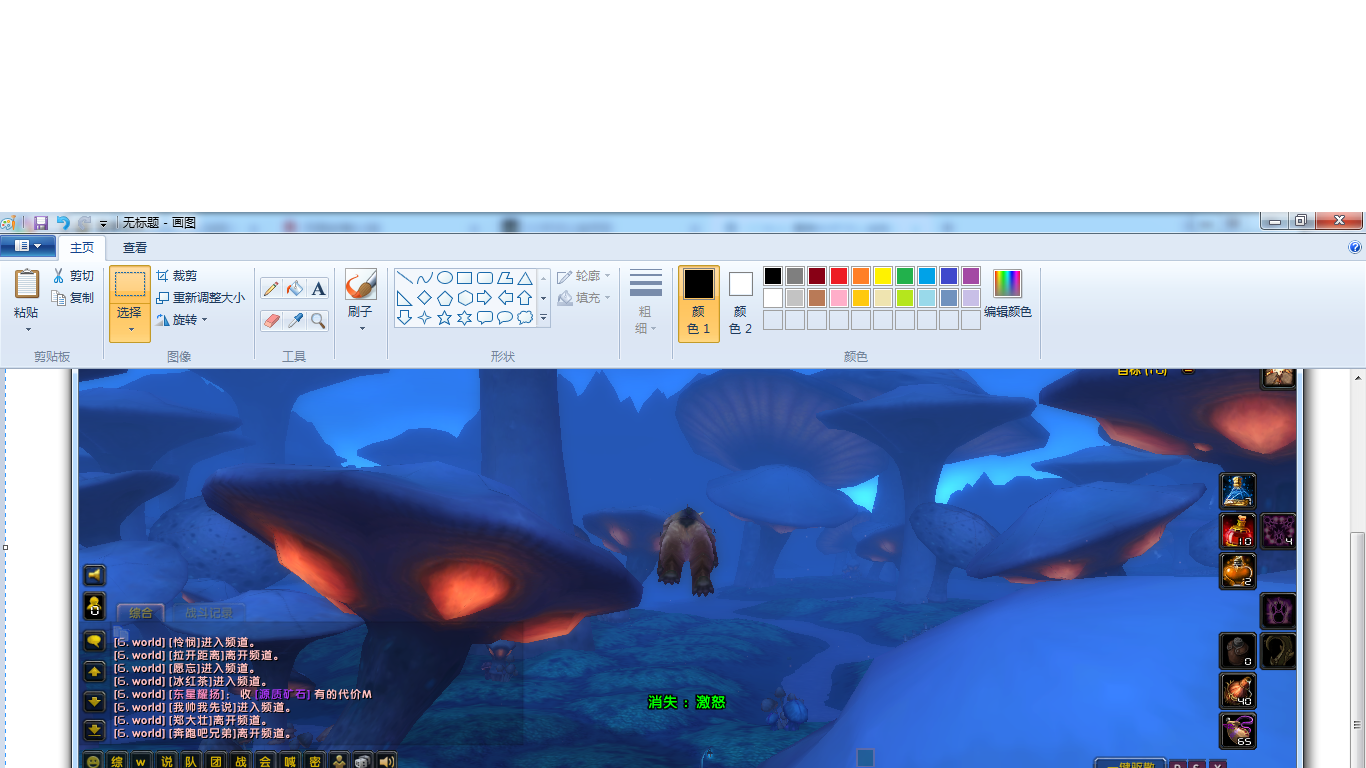
Task: Select the Eraser tool
Action: pos(270,321)
